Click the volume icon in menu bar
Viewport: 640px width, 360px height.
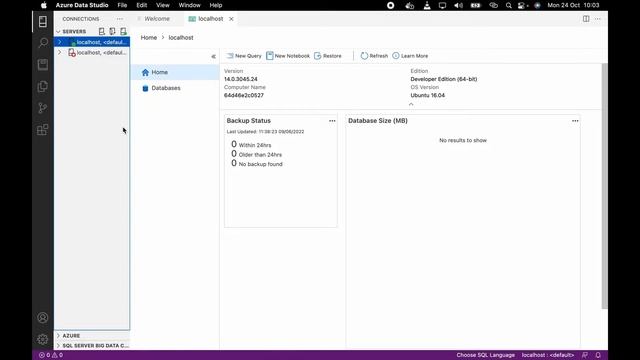458,5
